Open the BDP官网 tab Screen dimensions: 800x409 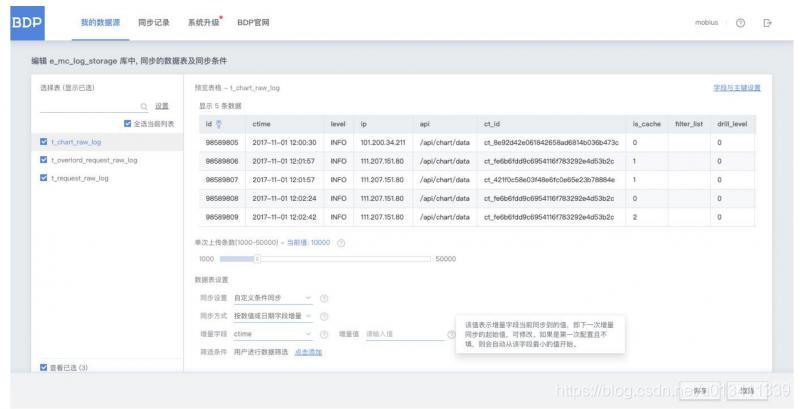[x=253, y=22]
